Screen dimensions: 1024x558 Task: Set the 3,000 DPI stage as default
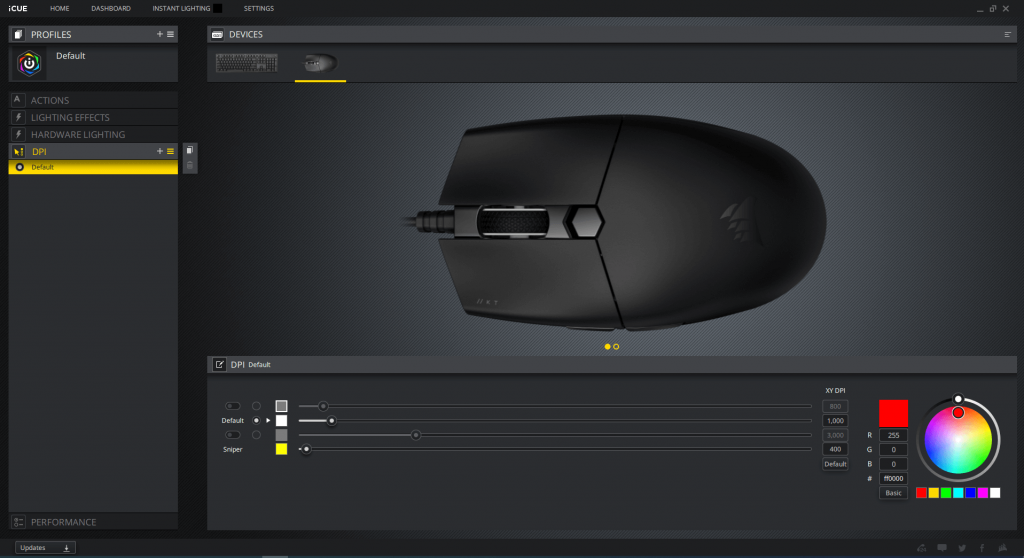click(256, 435)
